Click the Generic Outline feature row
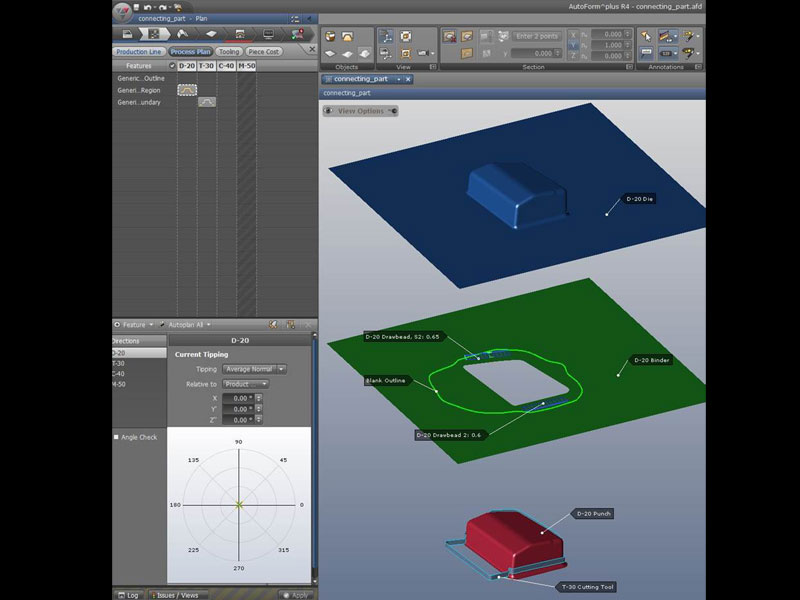This screenshot has width=800, height=600. coord(141,79)
